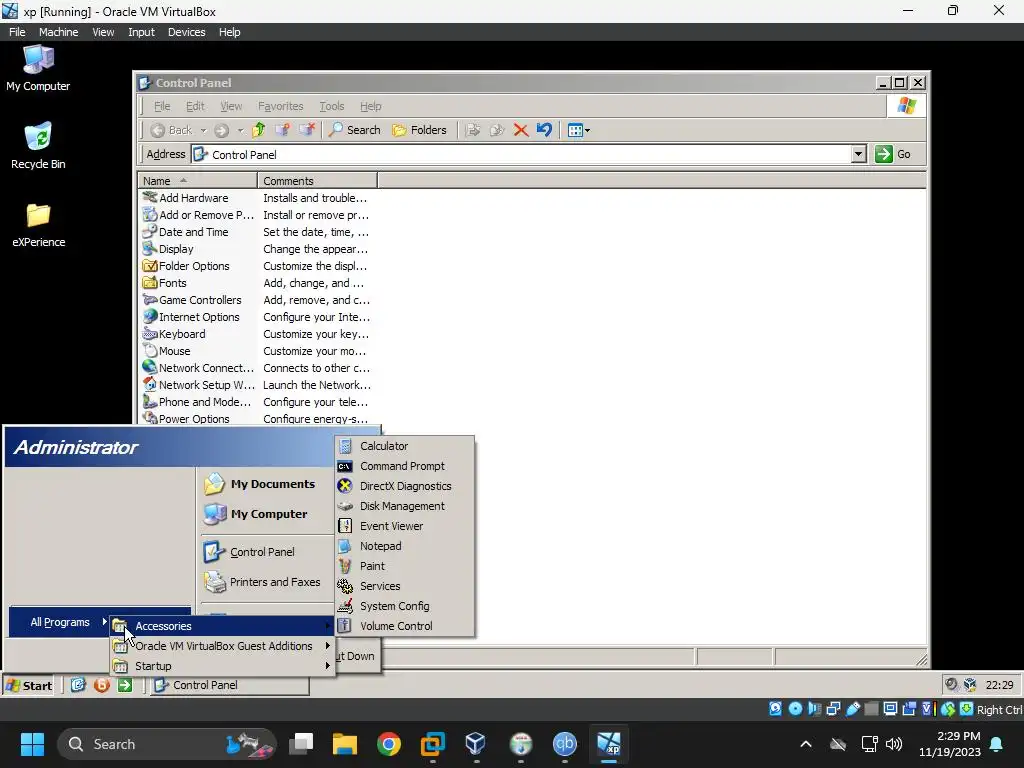Click the Go button next to address
Viewport: 1024px width, 768px height.
(x=893, y=154)
